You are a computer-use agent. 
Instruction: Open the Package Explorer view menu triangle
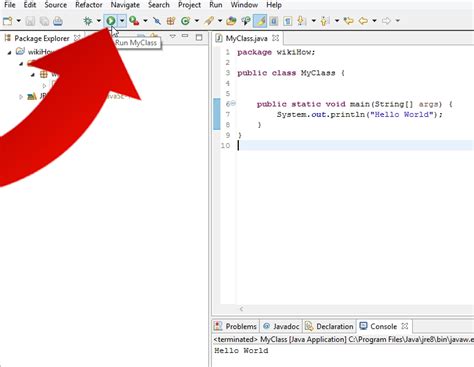[x=172, y=36]
